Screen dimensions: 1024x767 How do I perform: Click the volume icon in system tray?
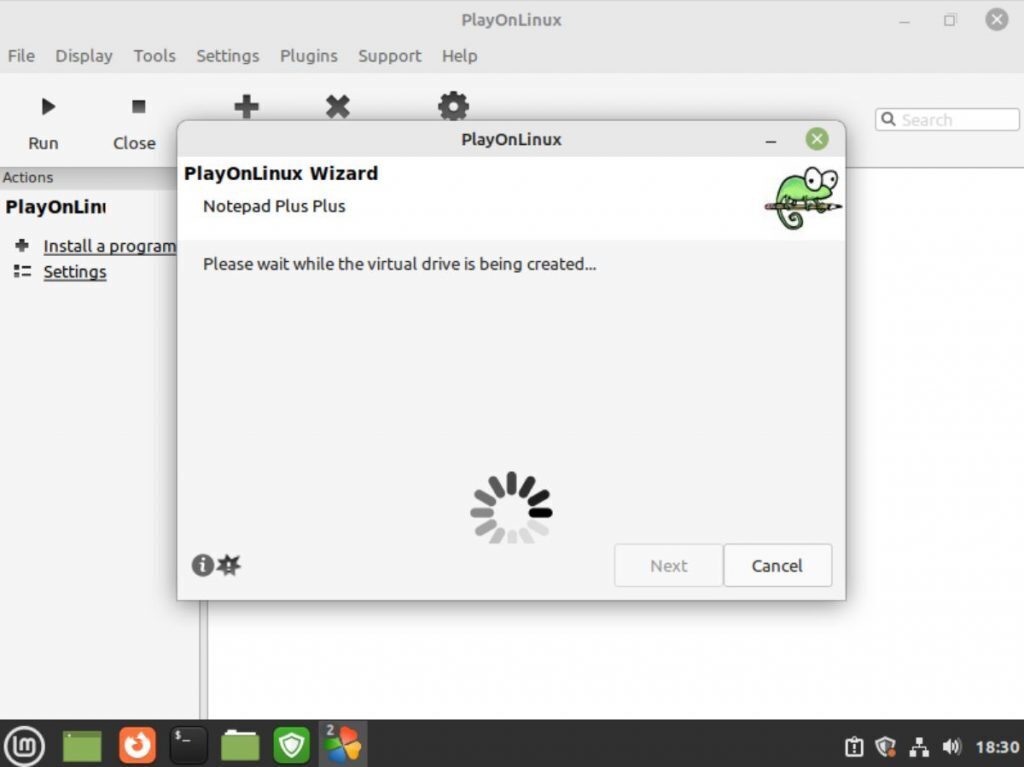click(x=950, y=746)
